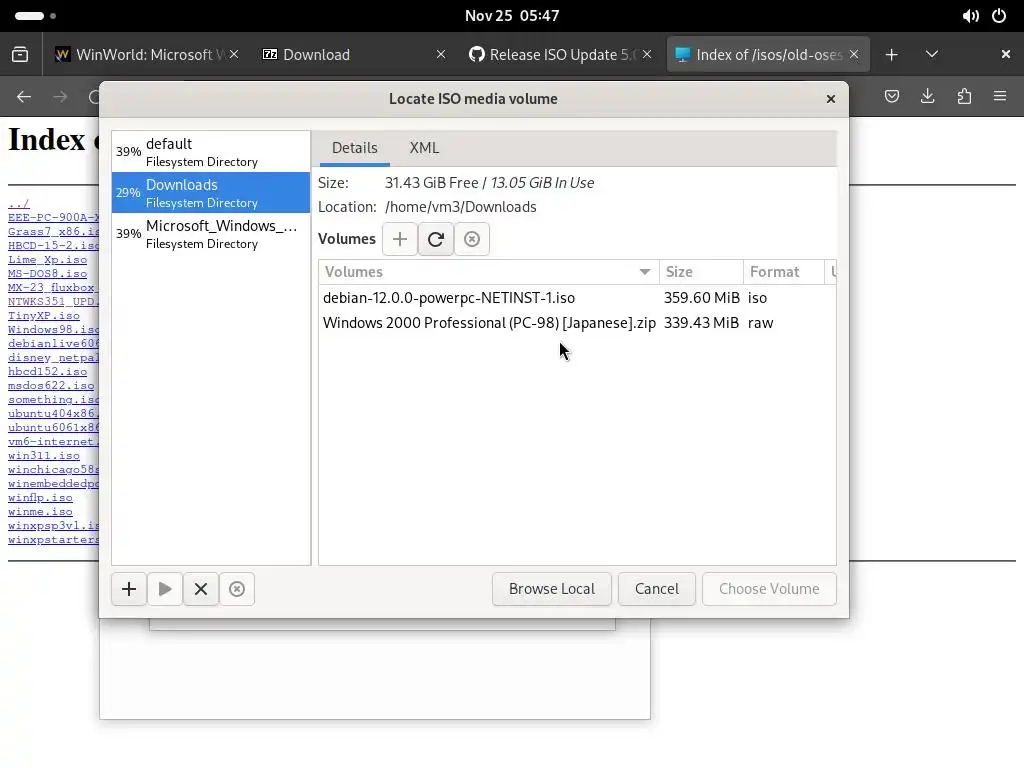Open Lime_Xp.iso link in browser page
The image size is (1024, 768).
click(48, 259)
